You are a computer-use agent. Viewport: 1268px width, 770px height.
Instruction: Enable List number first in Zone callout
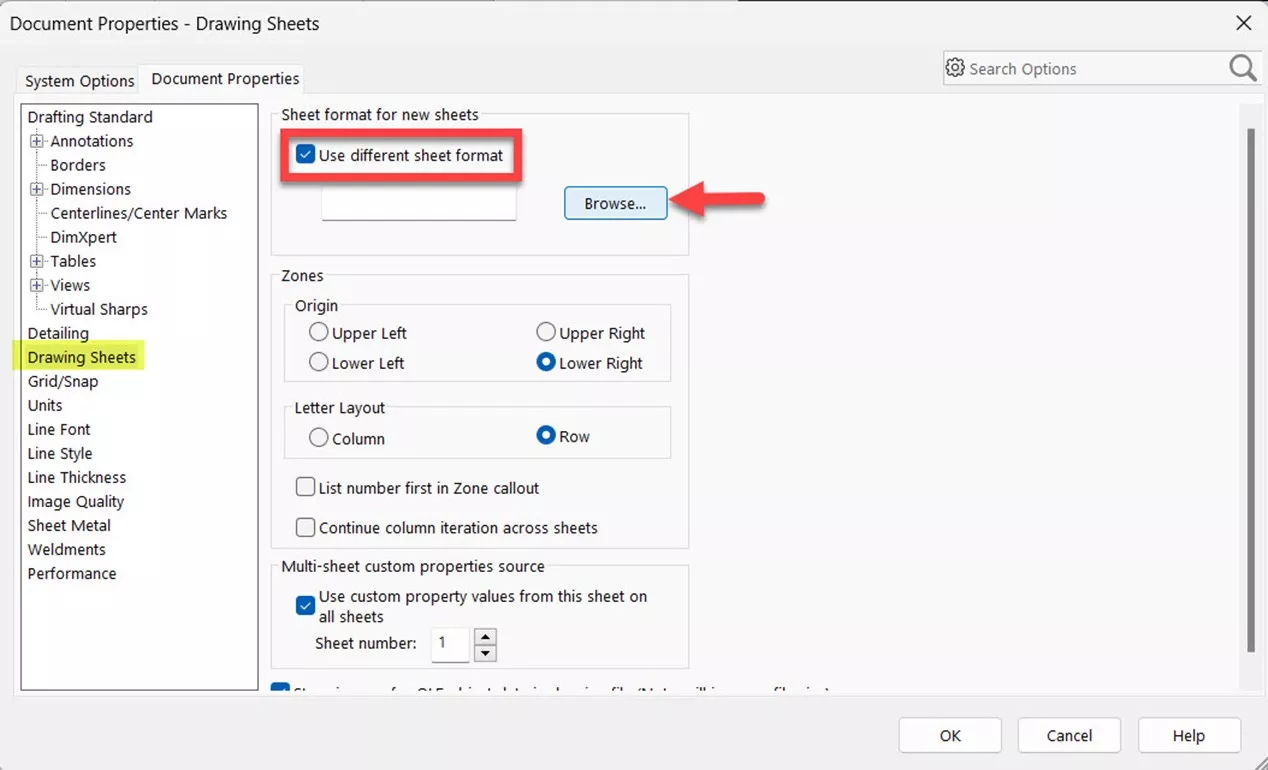pos(306,487)
